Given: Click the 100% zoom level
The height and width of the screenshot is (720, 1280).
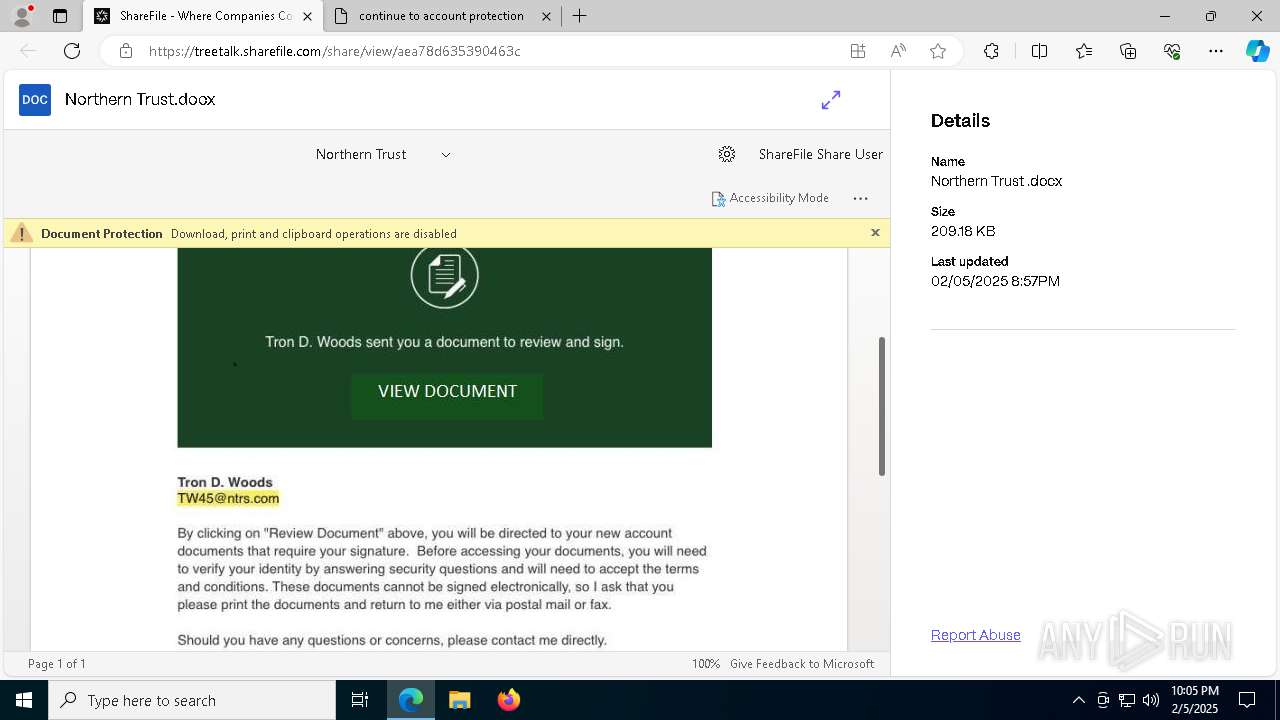Looking at the screenshot, I should 706,664.
